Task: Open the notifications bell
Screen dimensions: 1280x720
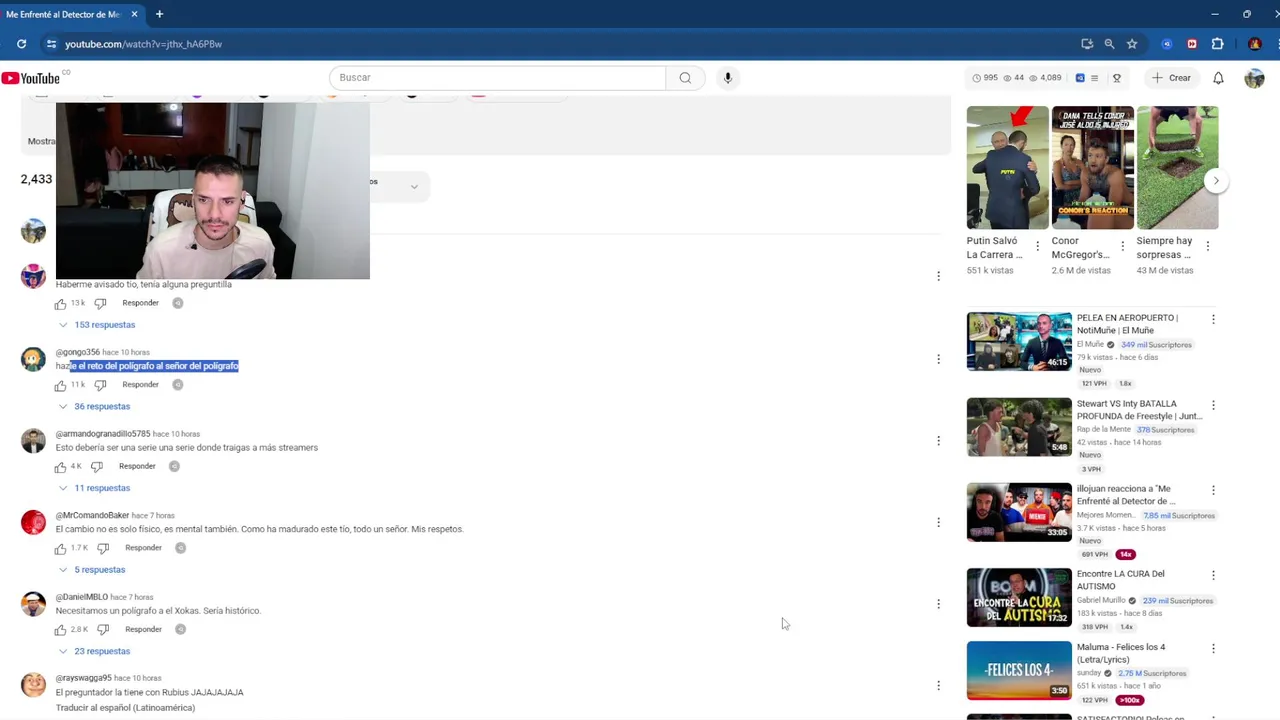Action: [1218, 78]
